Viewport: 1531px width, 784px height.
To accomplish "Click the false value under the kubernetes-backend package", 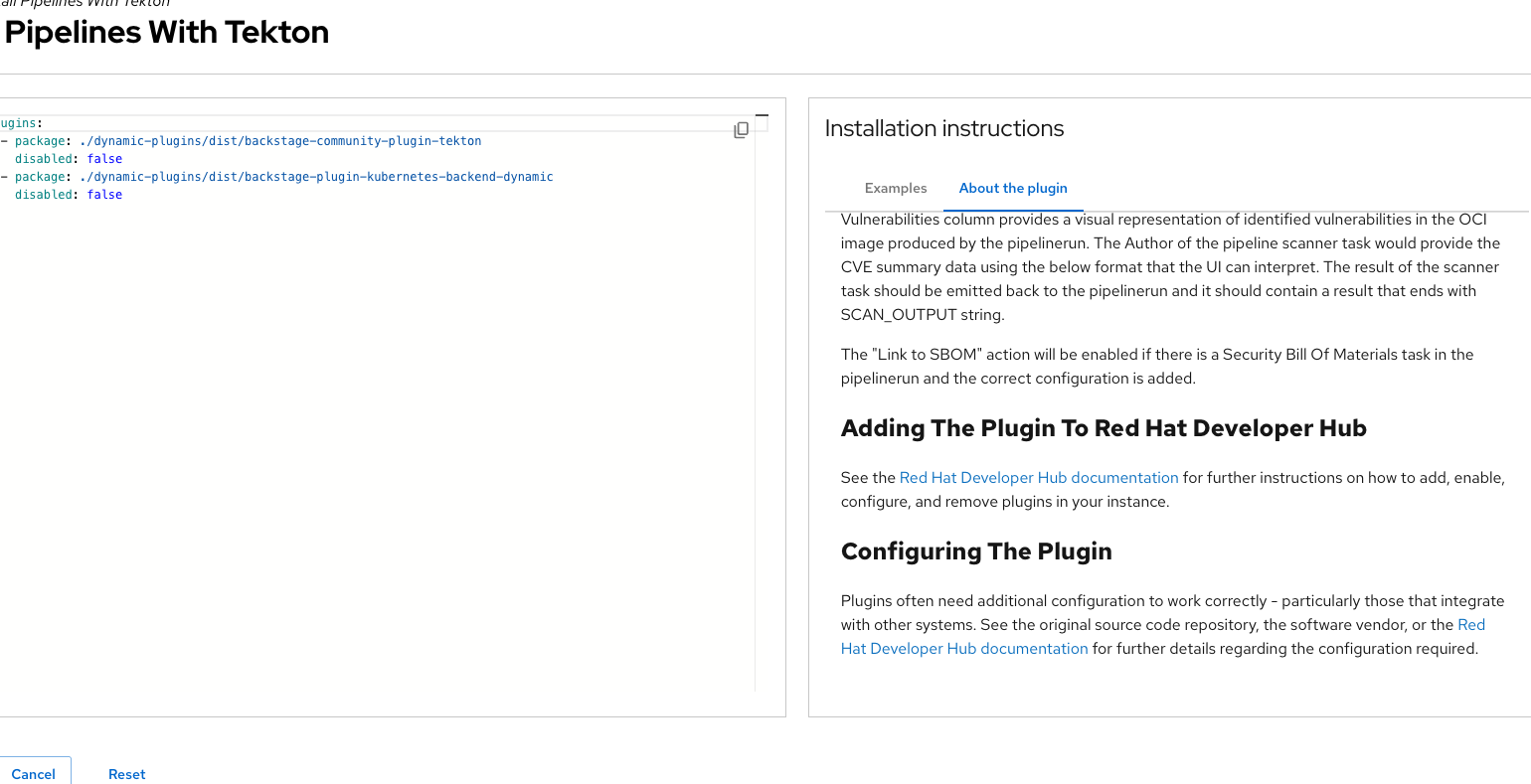I will [104, 195].
